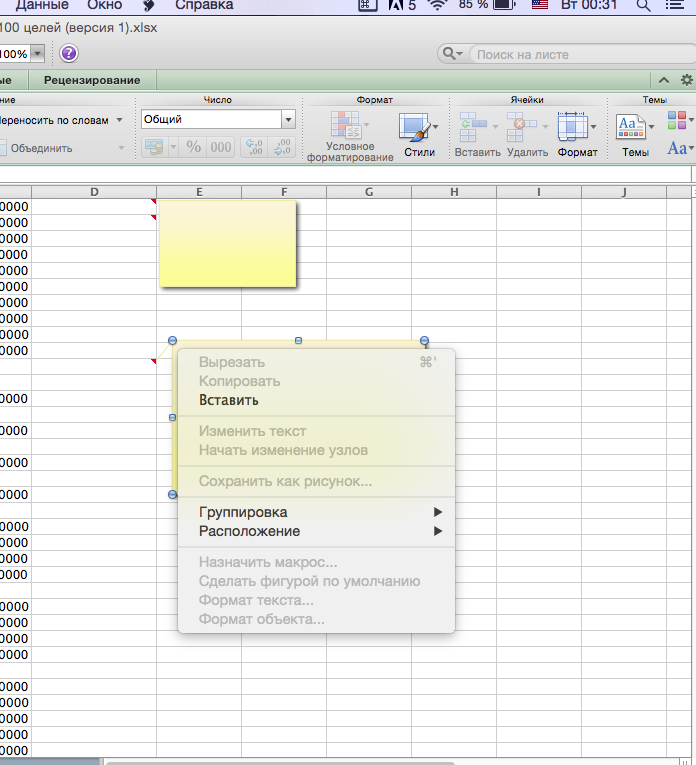Viewport: 696px width, 765px height.
Task: Expand the zoom percentage dropdown
Action: tap(38, 54)
